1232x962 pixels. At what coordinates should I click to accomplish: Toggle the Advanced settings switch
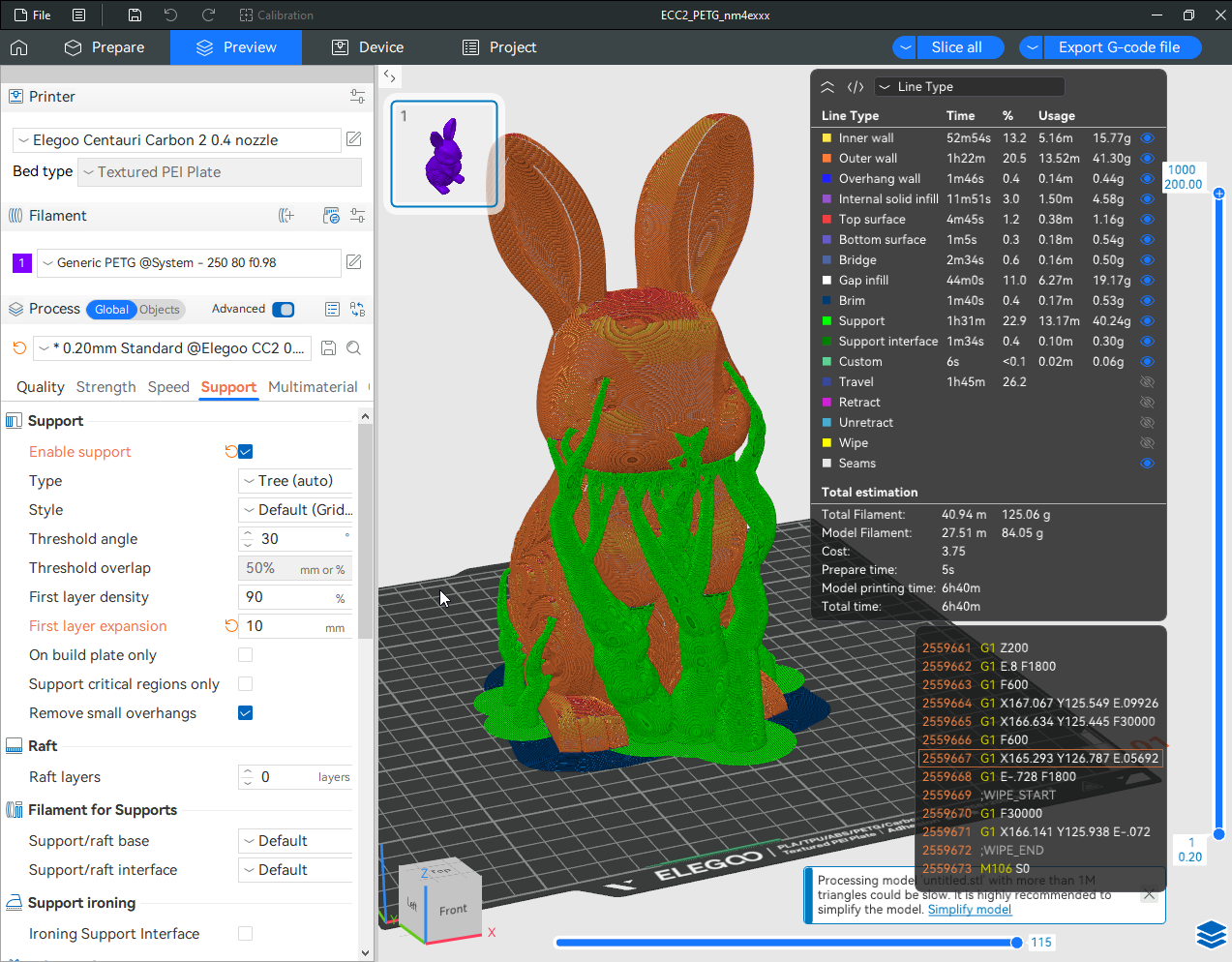(284, 310)
